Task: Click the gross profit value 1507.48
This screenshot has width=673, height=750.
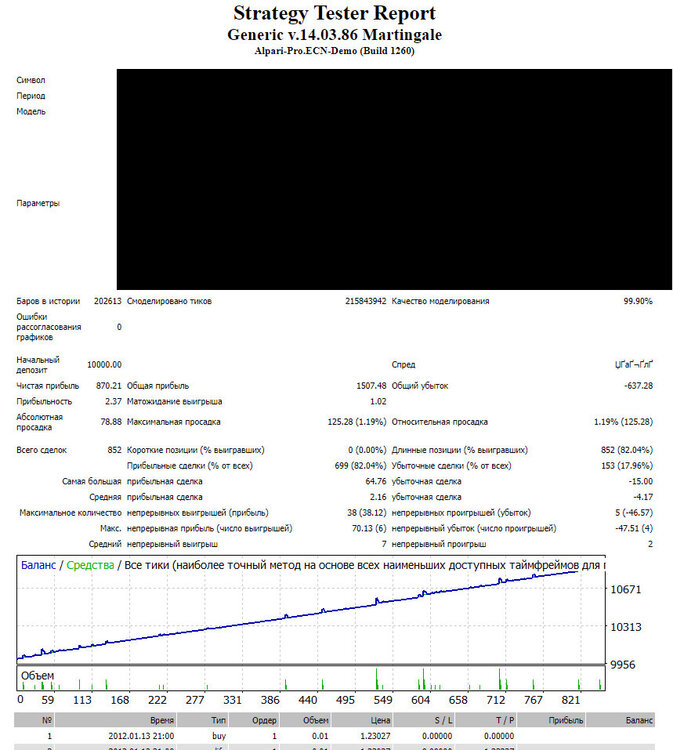Action: point(371,386)
